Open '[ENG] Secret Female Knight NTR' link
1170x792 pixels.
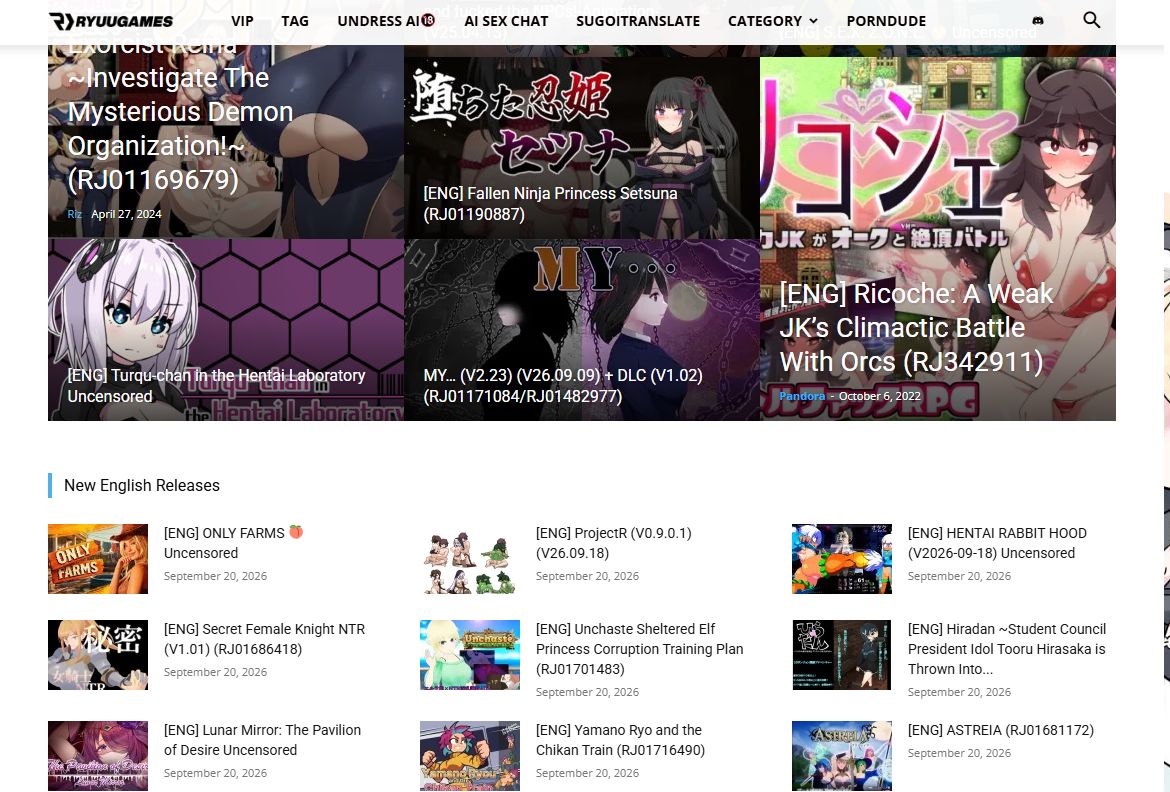(264, 639)
